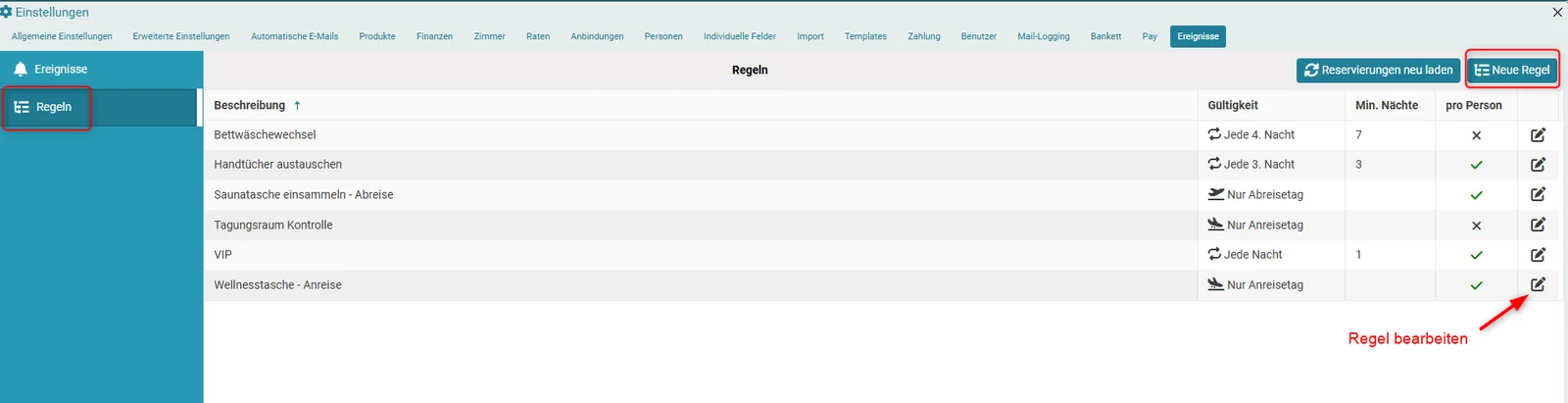Select the Handtücher austauschen row text
1568x403 pixels.
pyautogui.click(x=277, y=164)
